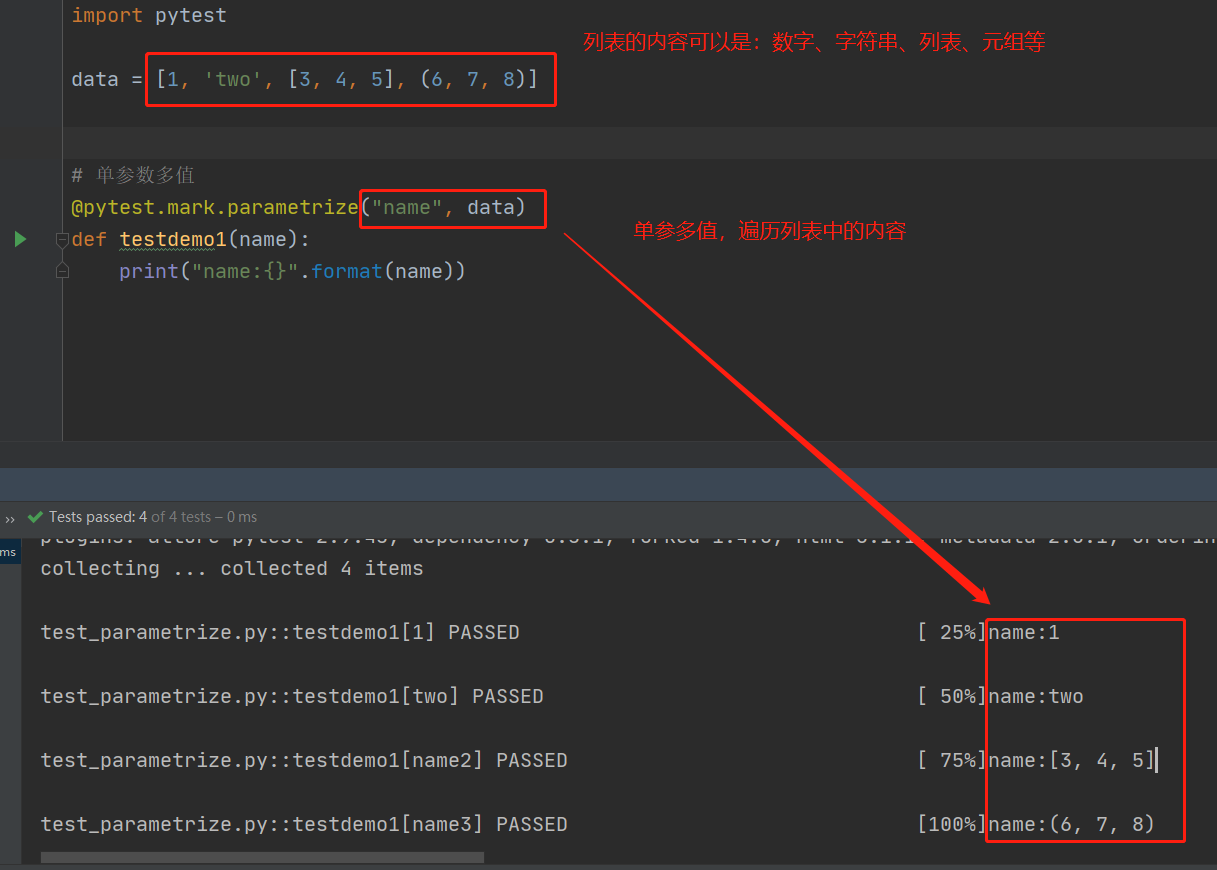Click the '# 单参数多值' comment line
1217x870 pixels.
coord(133,175)
